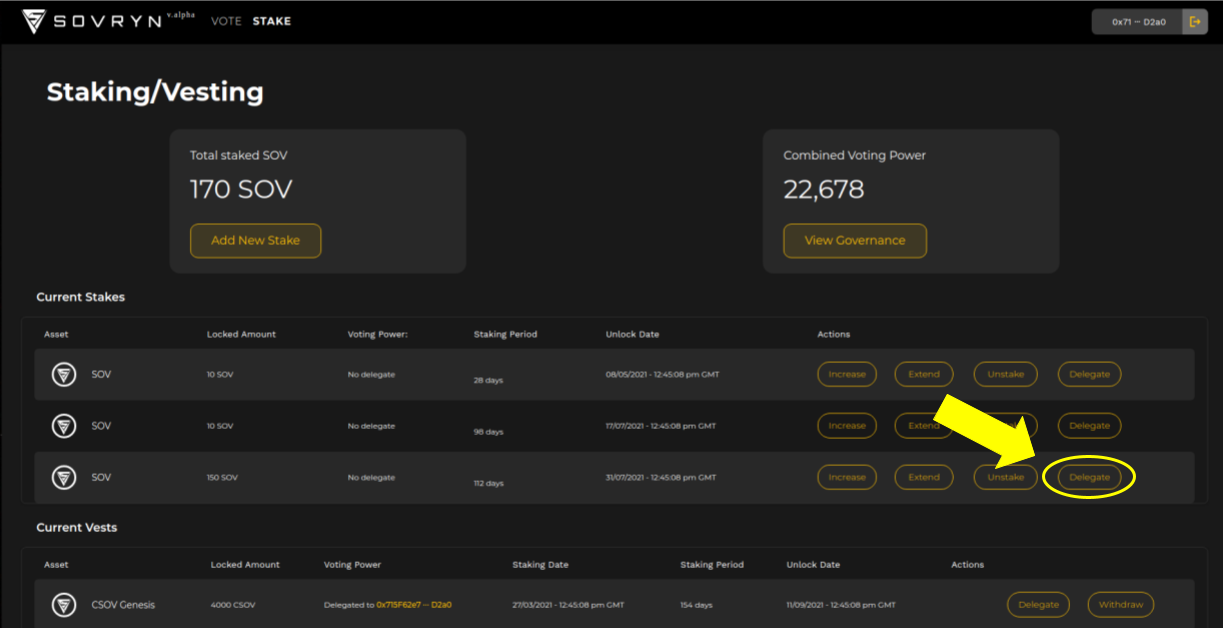Delegate the 98 days SOV stake

pyautogui.click(x=1090, y=426)
